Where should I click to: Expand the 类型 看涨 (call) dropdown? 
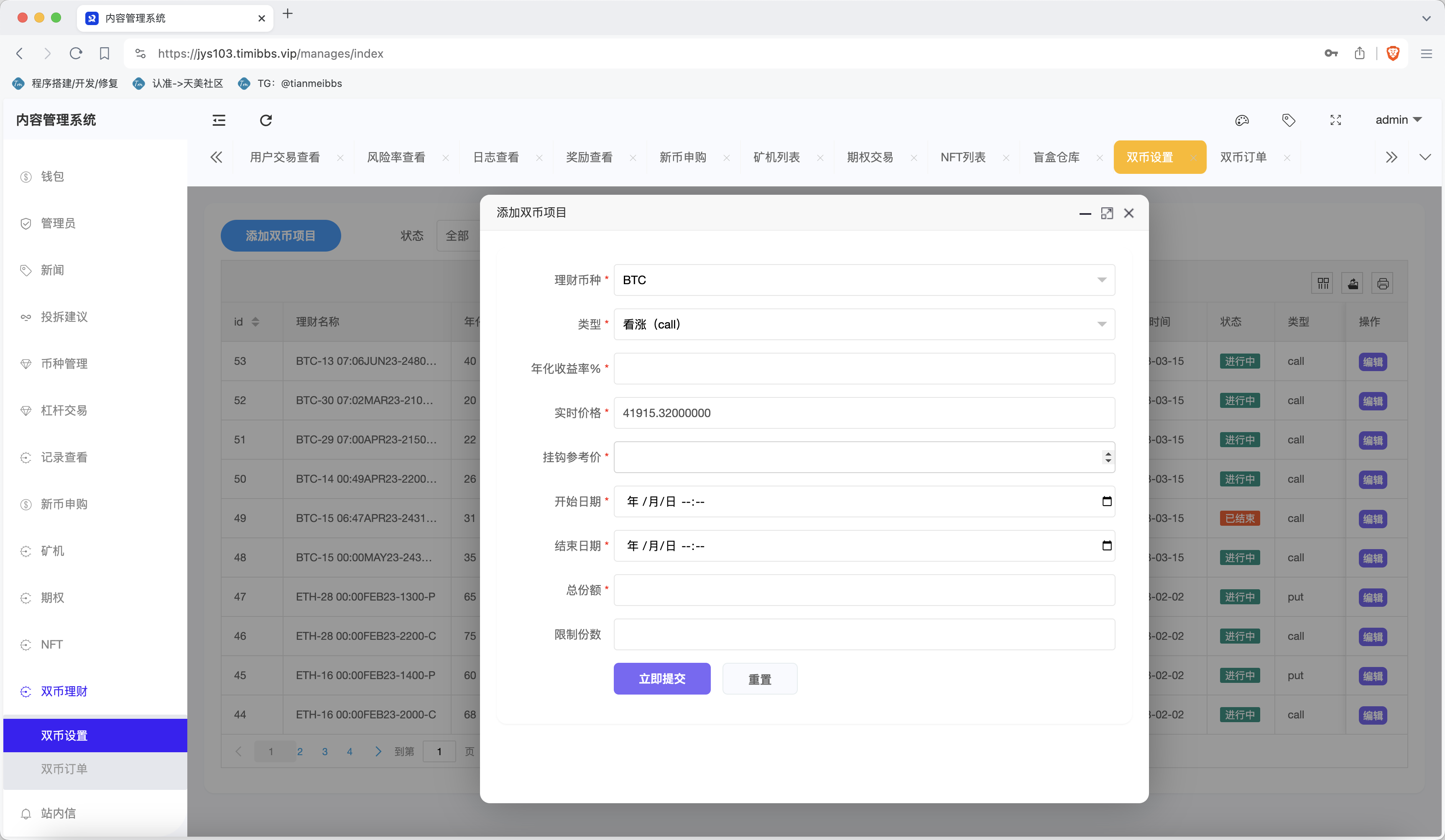pos(864,324)
